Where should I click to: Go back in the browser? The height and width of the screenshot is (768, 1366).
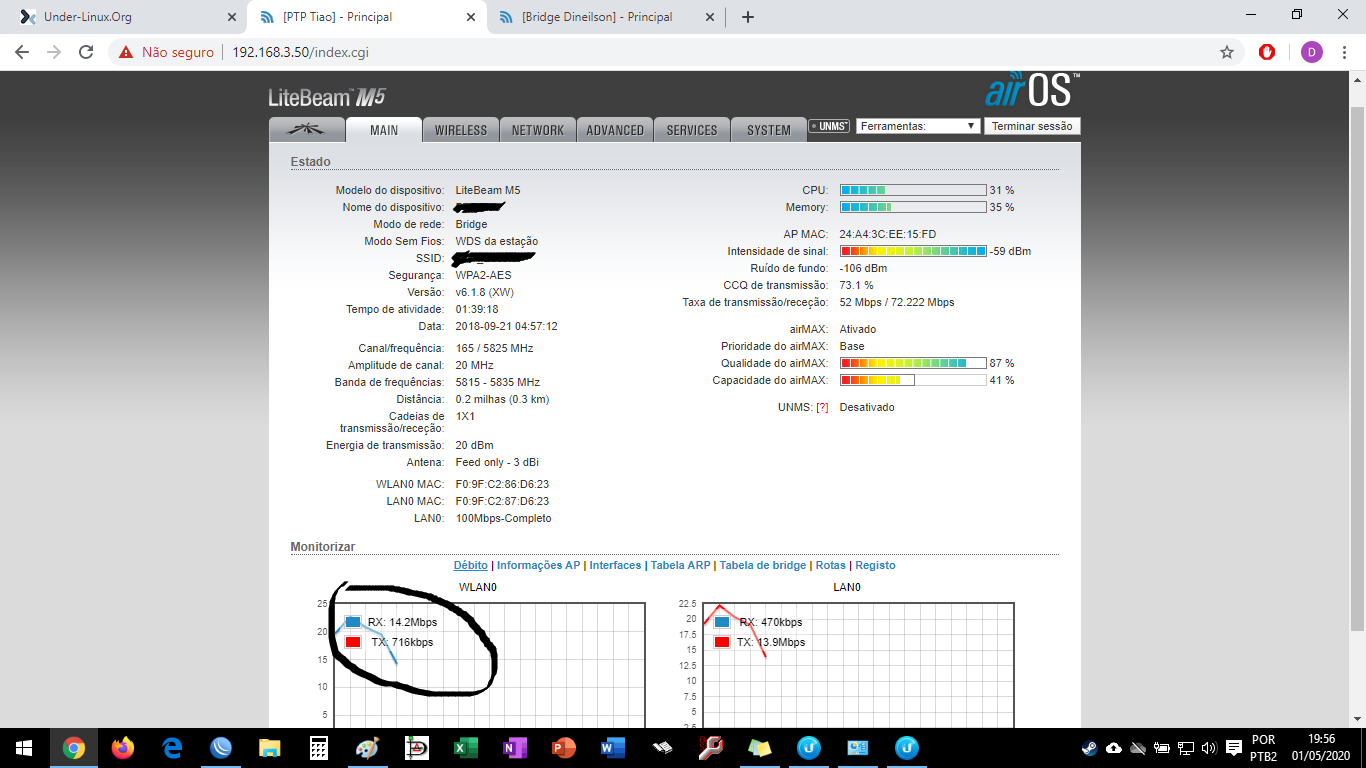22,52
